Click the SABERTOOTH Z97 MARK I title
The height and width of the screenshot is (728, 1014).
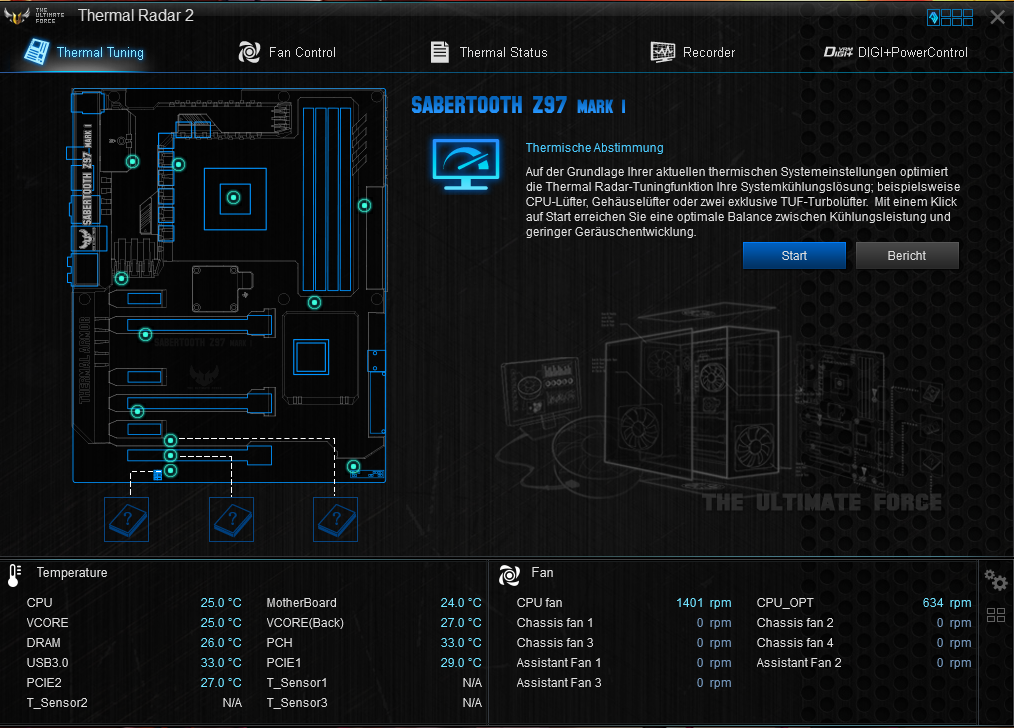point(519,105)
